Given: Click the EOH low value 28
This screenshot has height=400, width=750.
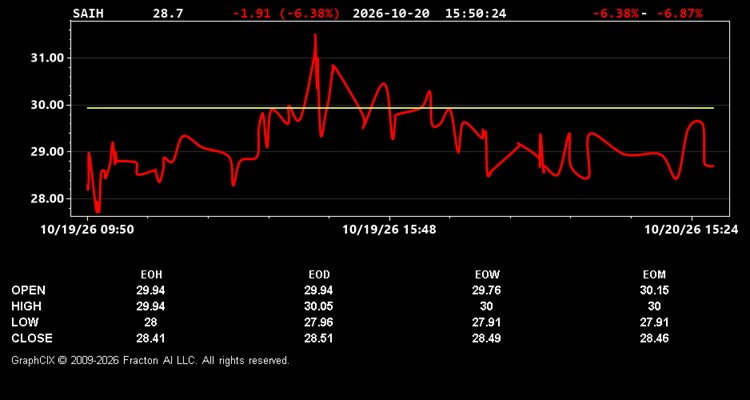Looking at the screenshot, I should 151,322.
